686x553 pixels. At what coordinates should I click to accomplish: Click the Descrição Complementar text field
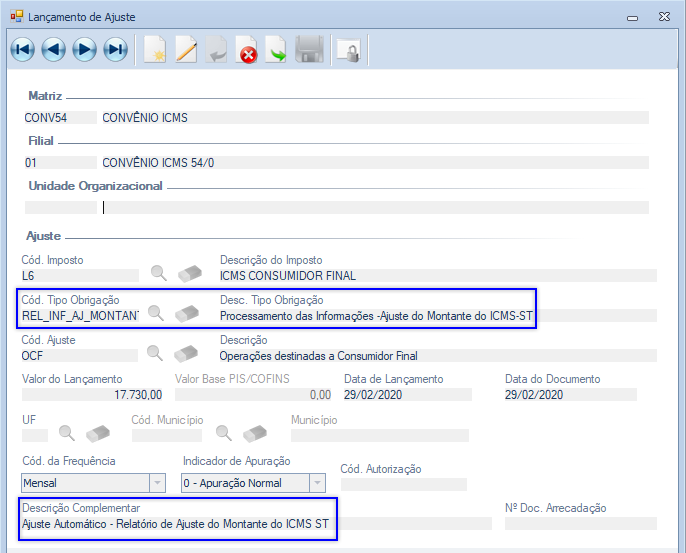point(257,524)
